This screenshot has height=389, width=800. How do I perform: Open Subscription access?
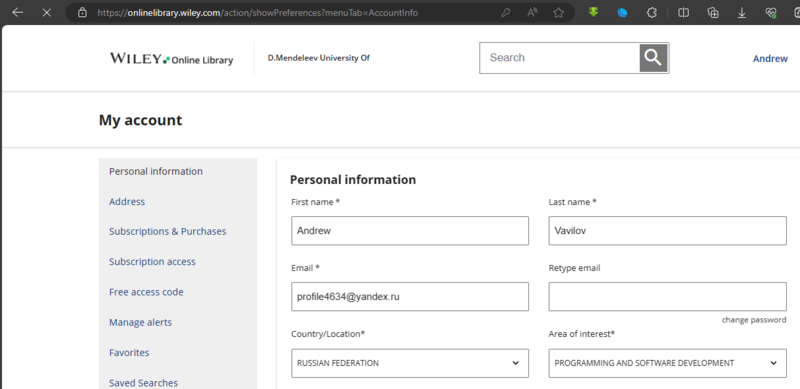click(153, 262)
